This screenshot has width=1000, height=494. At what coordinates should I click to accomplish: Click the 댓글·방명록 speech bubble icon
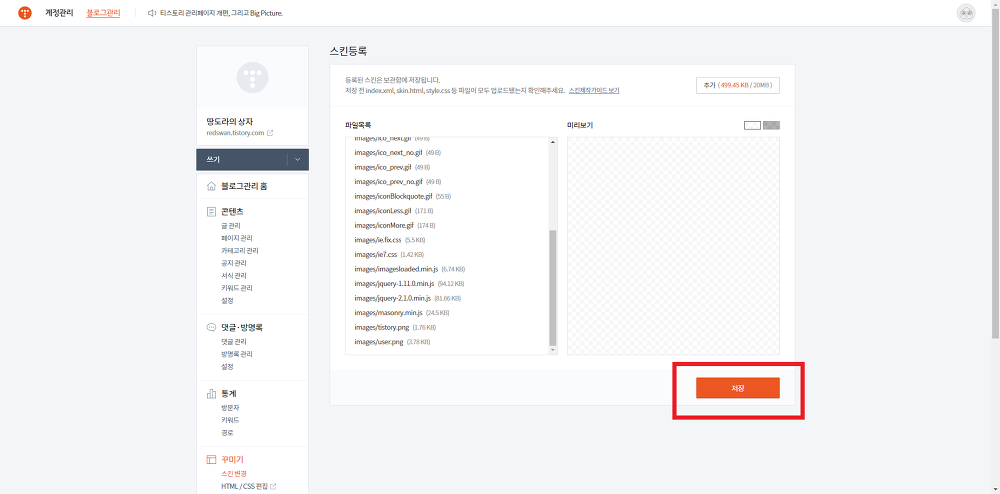(211, 328)
